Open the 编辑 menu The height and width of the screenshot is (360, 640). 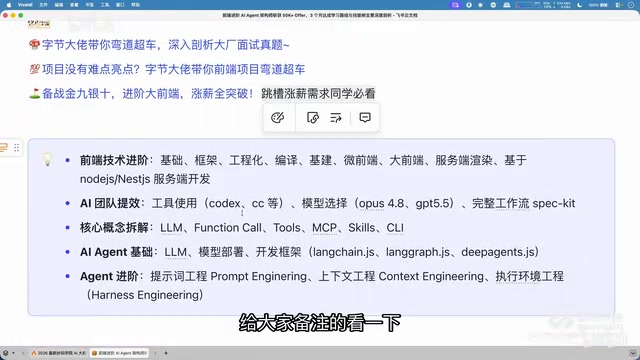[59, 5]
